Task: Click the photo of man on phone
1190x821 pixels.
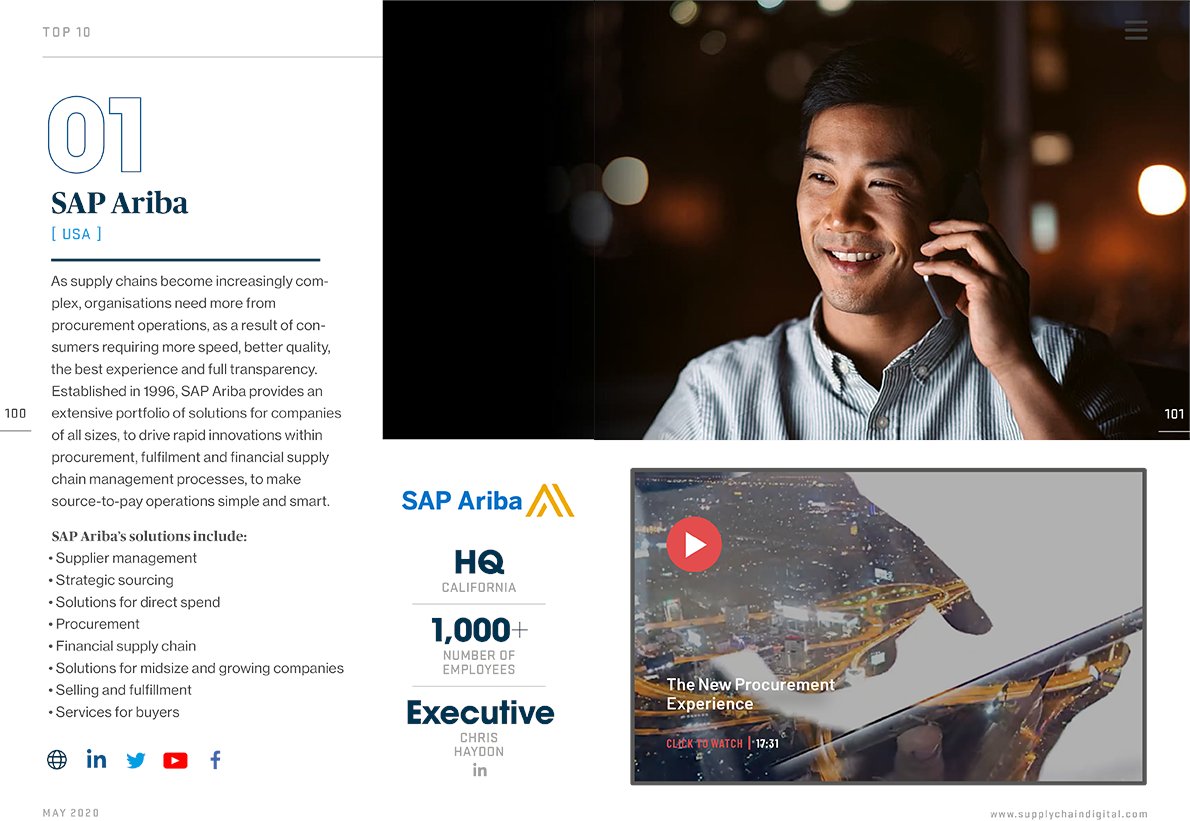Action: point(786,220)
